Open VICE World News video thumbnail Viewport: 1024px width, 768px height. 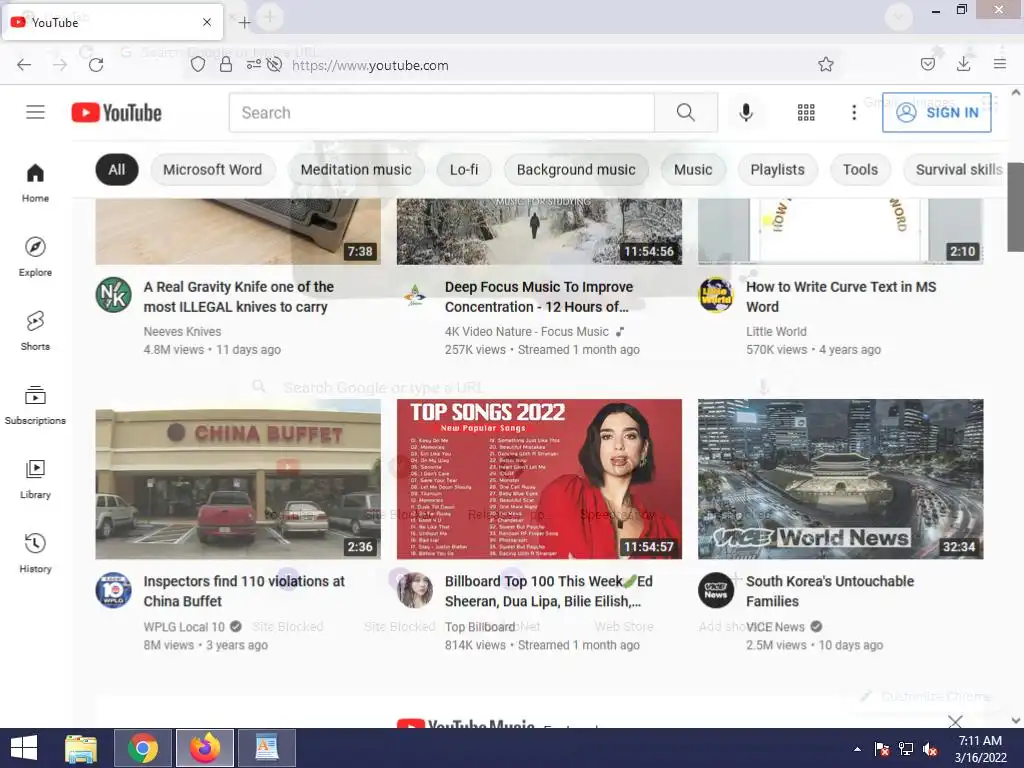click(x=840, y=479)
